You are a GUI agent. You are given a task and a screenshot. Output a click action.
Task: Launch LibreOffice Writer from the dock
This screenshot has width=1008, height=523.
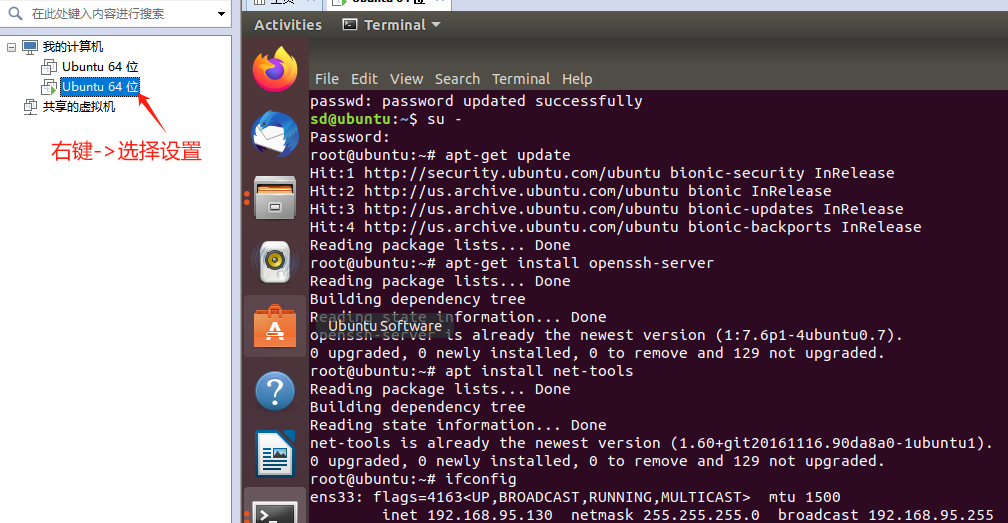[x=275, y=454]
